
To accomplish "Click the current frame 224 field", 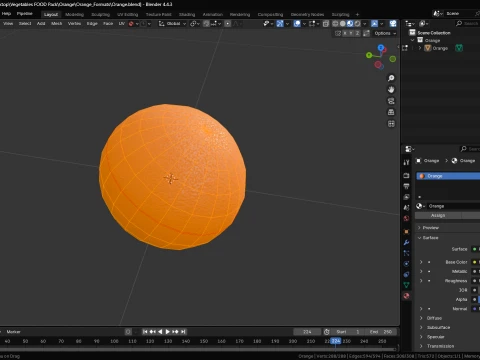I will [x=307, y=332].
